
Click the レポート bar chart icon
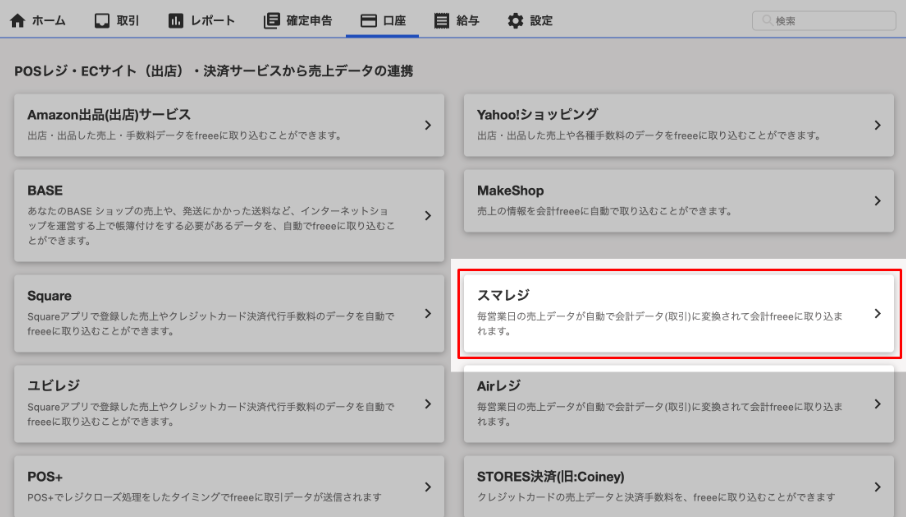(x=176, y=20)
